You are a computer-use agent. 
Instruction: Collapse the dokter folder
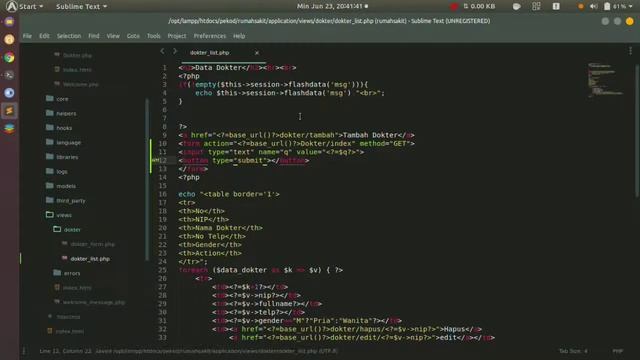pyautogui.click(x=72, y=229)
